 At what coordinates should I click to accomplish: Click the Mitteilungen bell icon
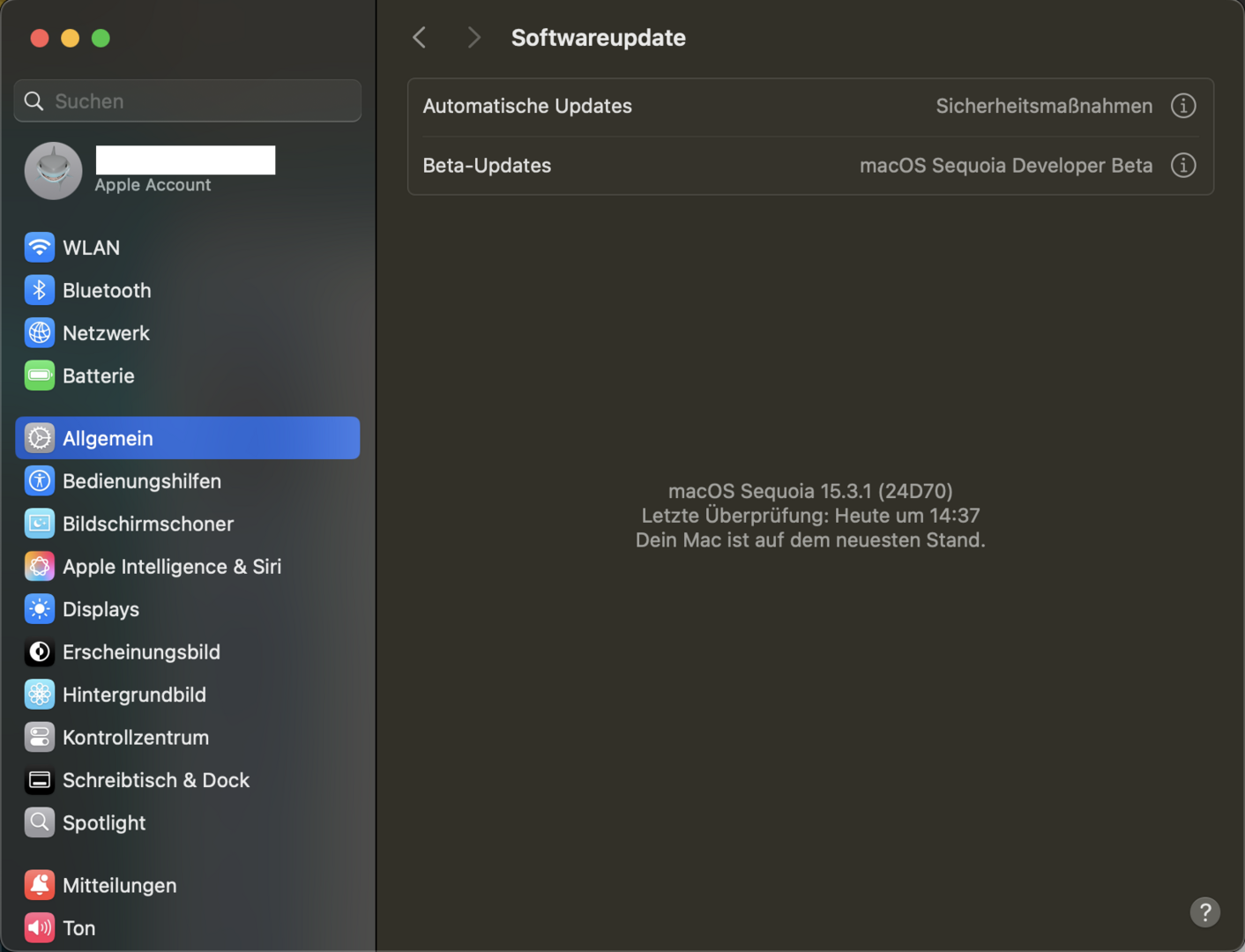click(x=40, y=886)
